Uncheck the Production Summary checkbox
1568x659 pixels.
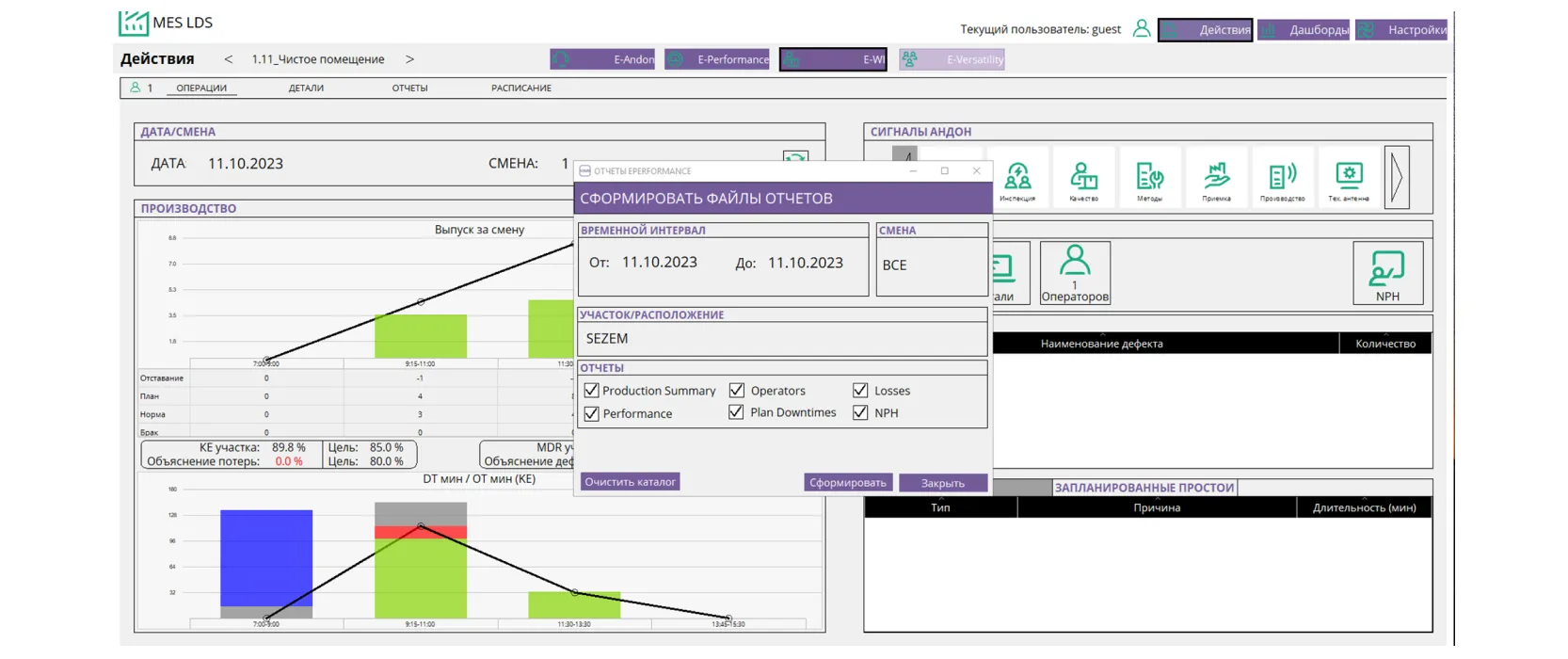[591, 390]
